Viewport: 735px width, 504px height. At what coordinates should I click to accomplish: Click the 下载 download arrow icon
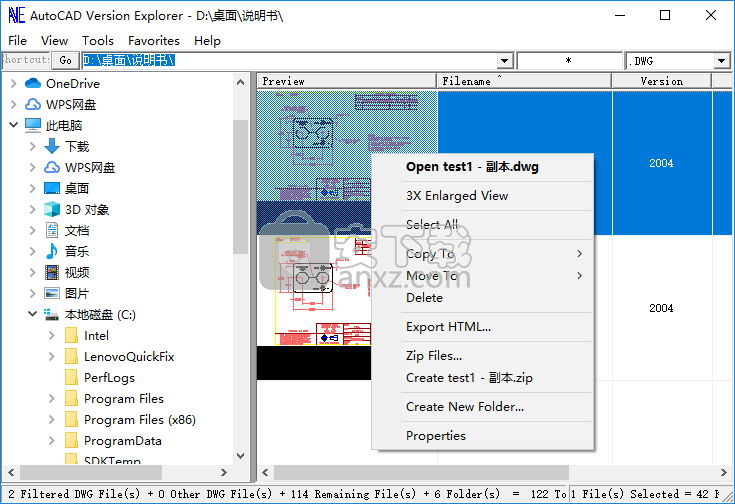pyautogui.click(x=52, y=146)
